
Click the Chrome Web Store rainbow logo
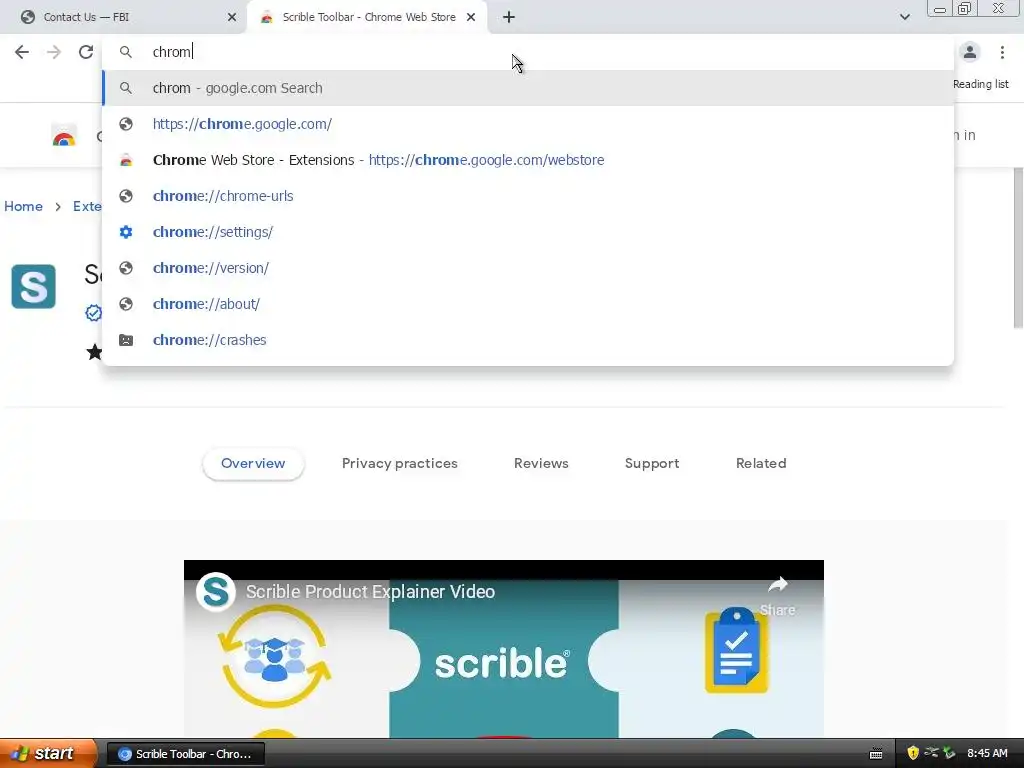tap(64, 135)
